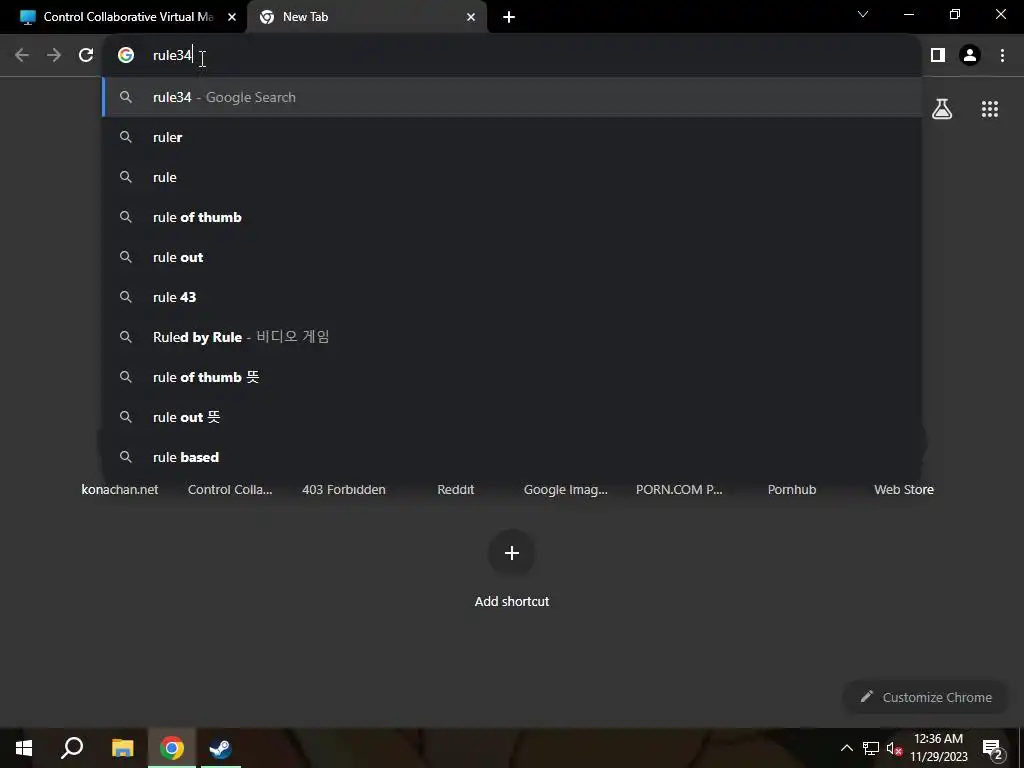Reload the current page
The width and height of the screenshot is (1024, 768).
point(86,56)
